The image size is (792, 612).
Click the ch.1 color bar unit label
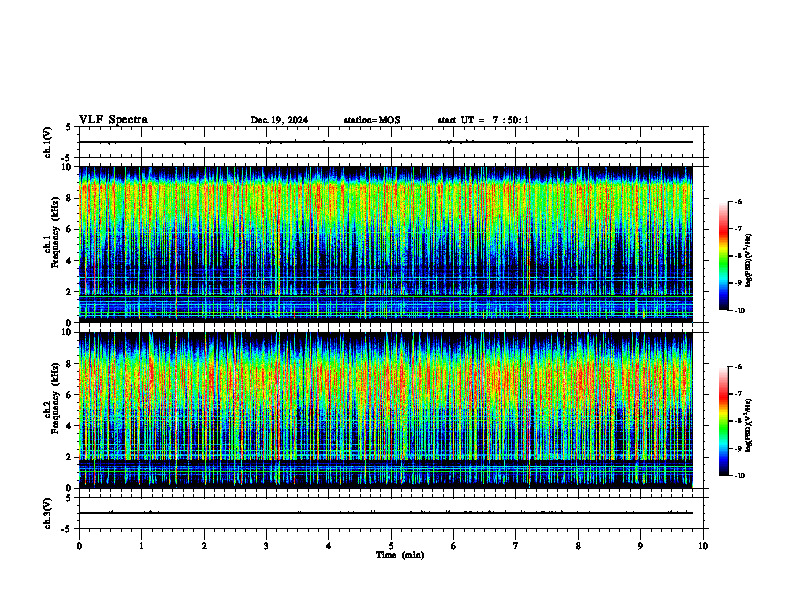coord(749,260)
